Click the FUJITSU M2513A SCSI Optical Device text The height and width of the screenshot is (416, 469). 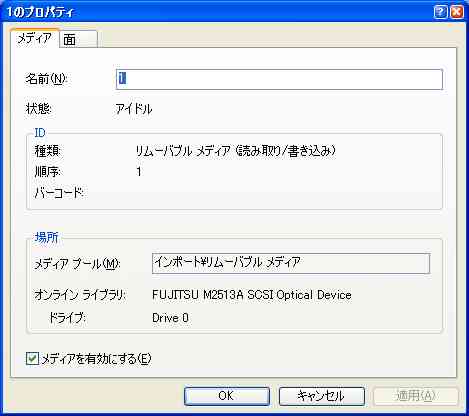[x=252, y=295]
